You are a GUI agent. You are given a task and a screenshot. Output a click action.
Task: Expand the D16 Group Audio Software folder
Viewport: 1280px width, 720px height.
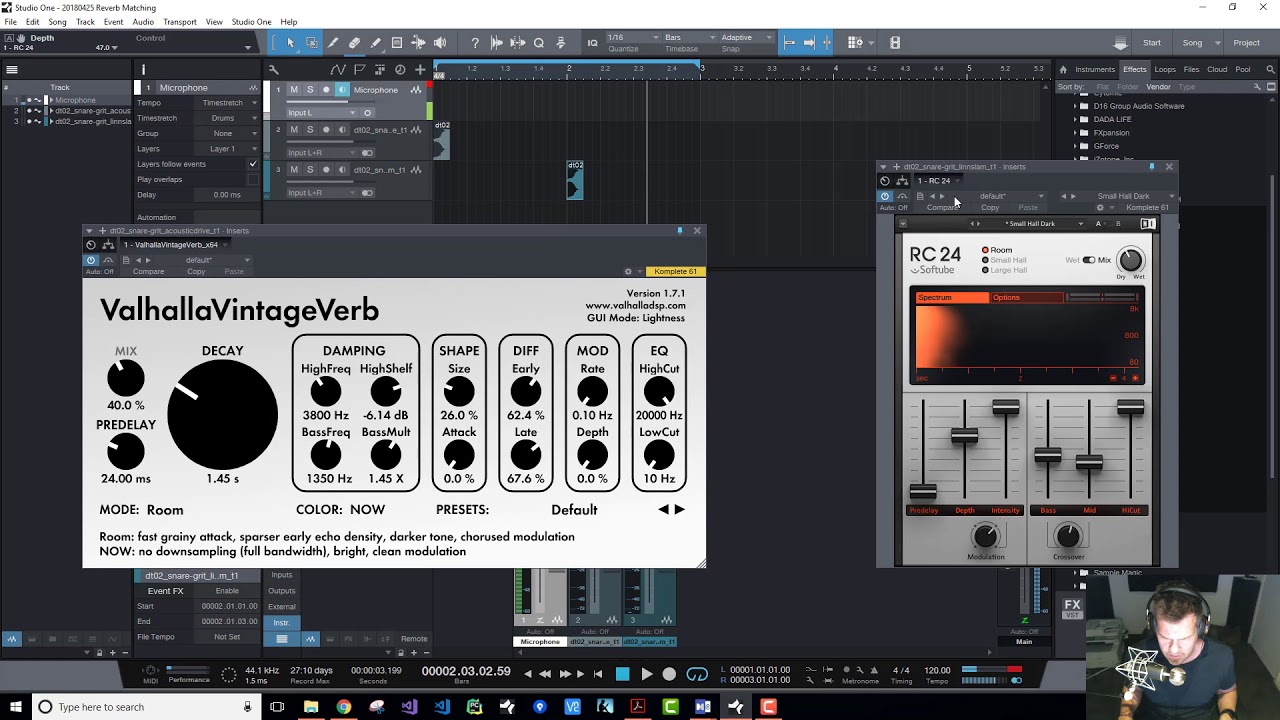(1076, 106)
